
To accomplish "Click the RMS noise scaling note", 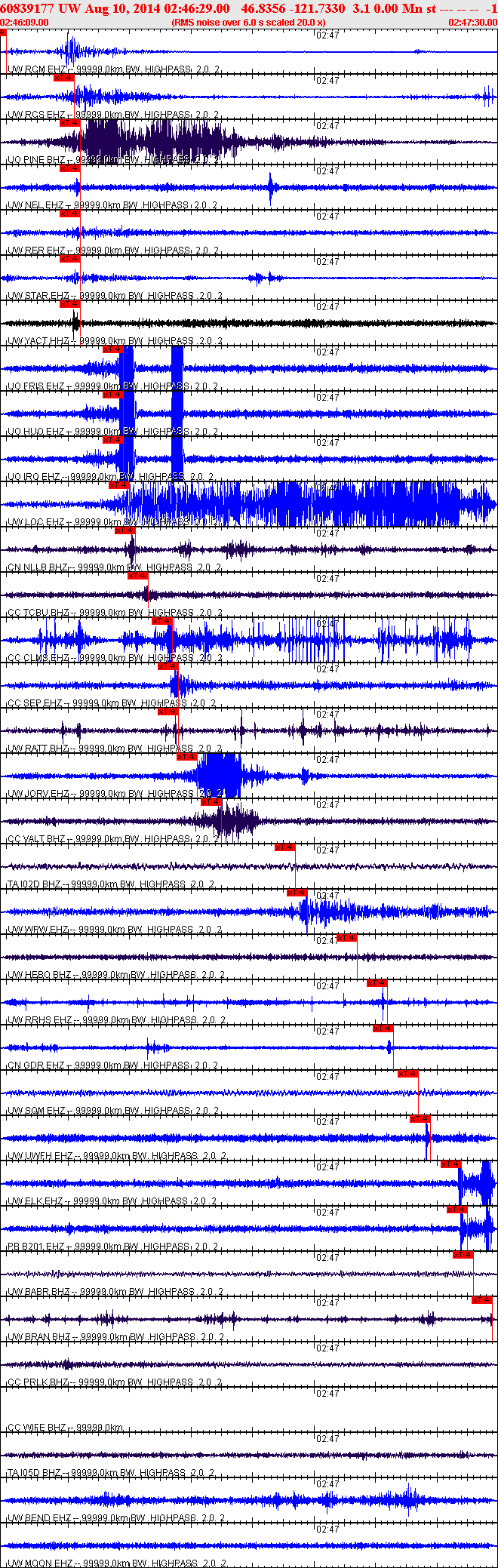I will (248, 23).
